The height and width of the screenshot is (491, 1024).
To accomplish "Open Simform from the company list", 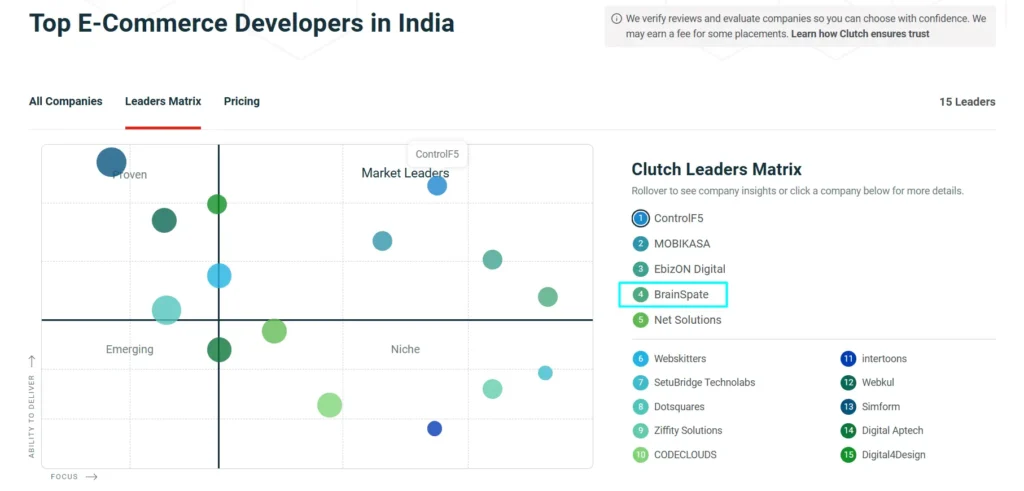I will pyautogui.click(x=871, y=407).
